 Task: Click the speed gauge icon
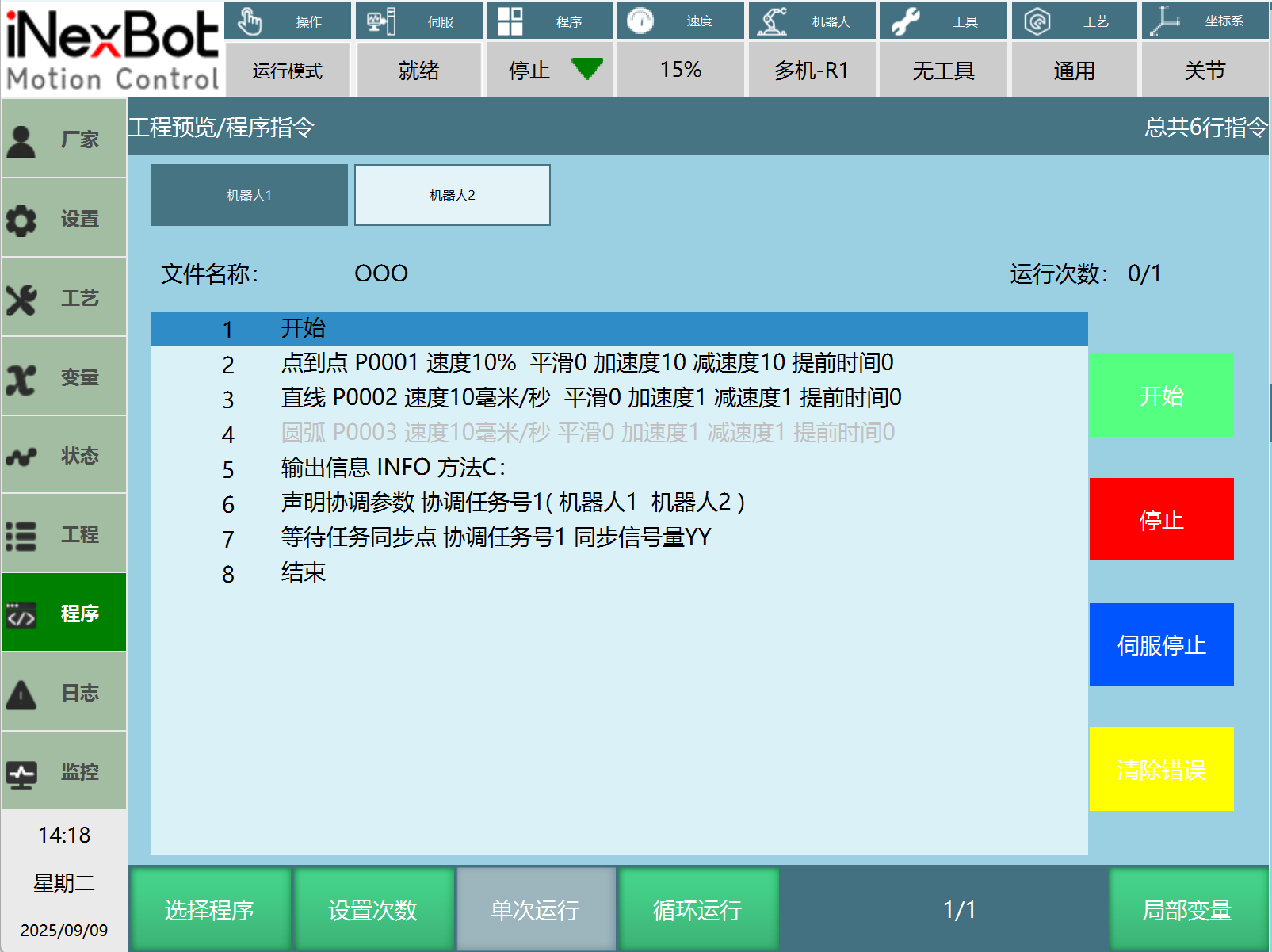click(x=640, y=21)
